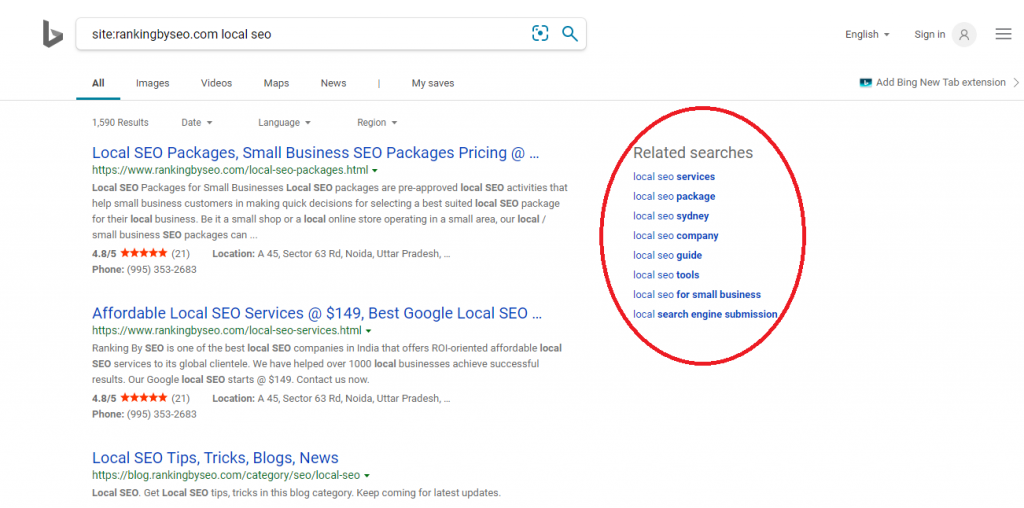Click the rankingbyseo.com/local-seo-packages.html URL
The width and height of the screenshot is (1024, 508).
pos(230,170)
